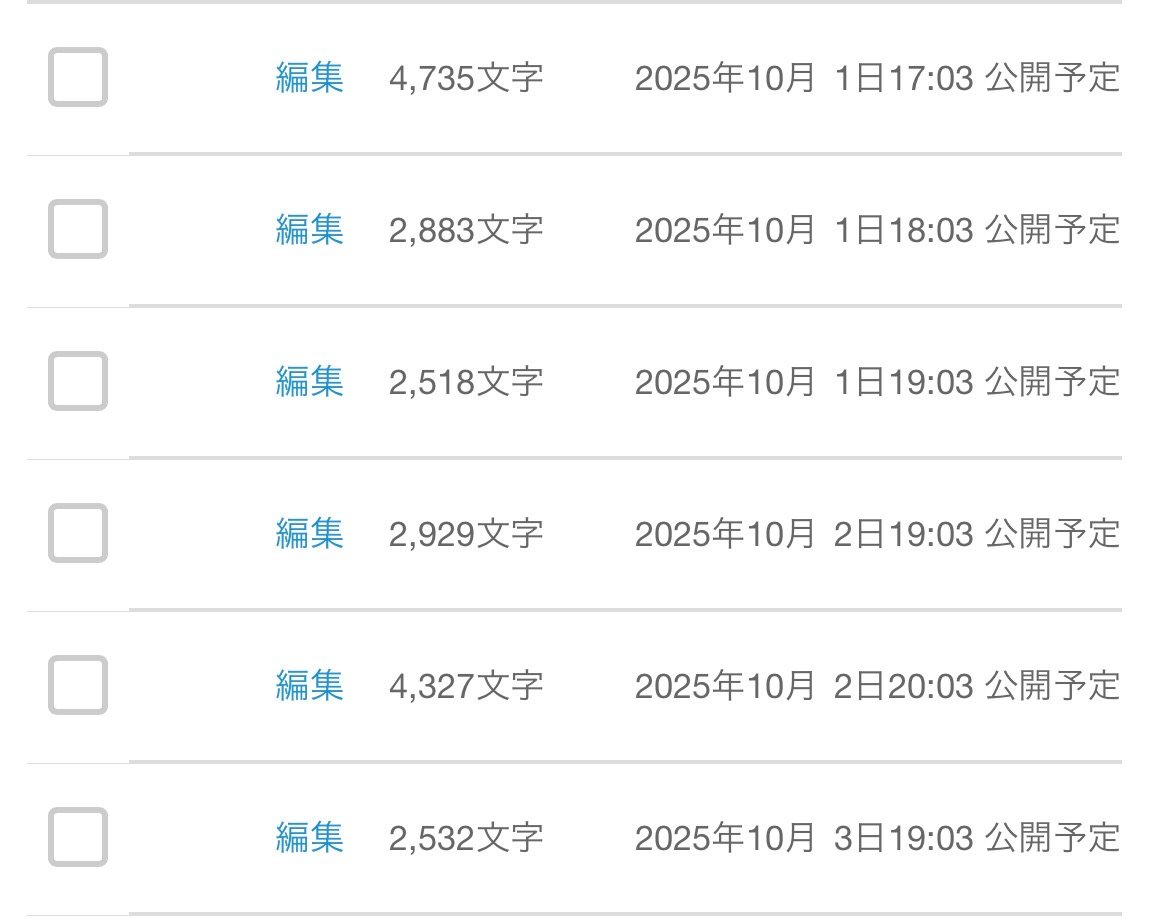Click the 10月2日19:03 公開予定 schedule
The width and height of the screenshot is (1170, 919).
(x=877, y=534)
